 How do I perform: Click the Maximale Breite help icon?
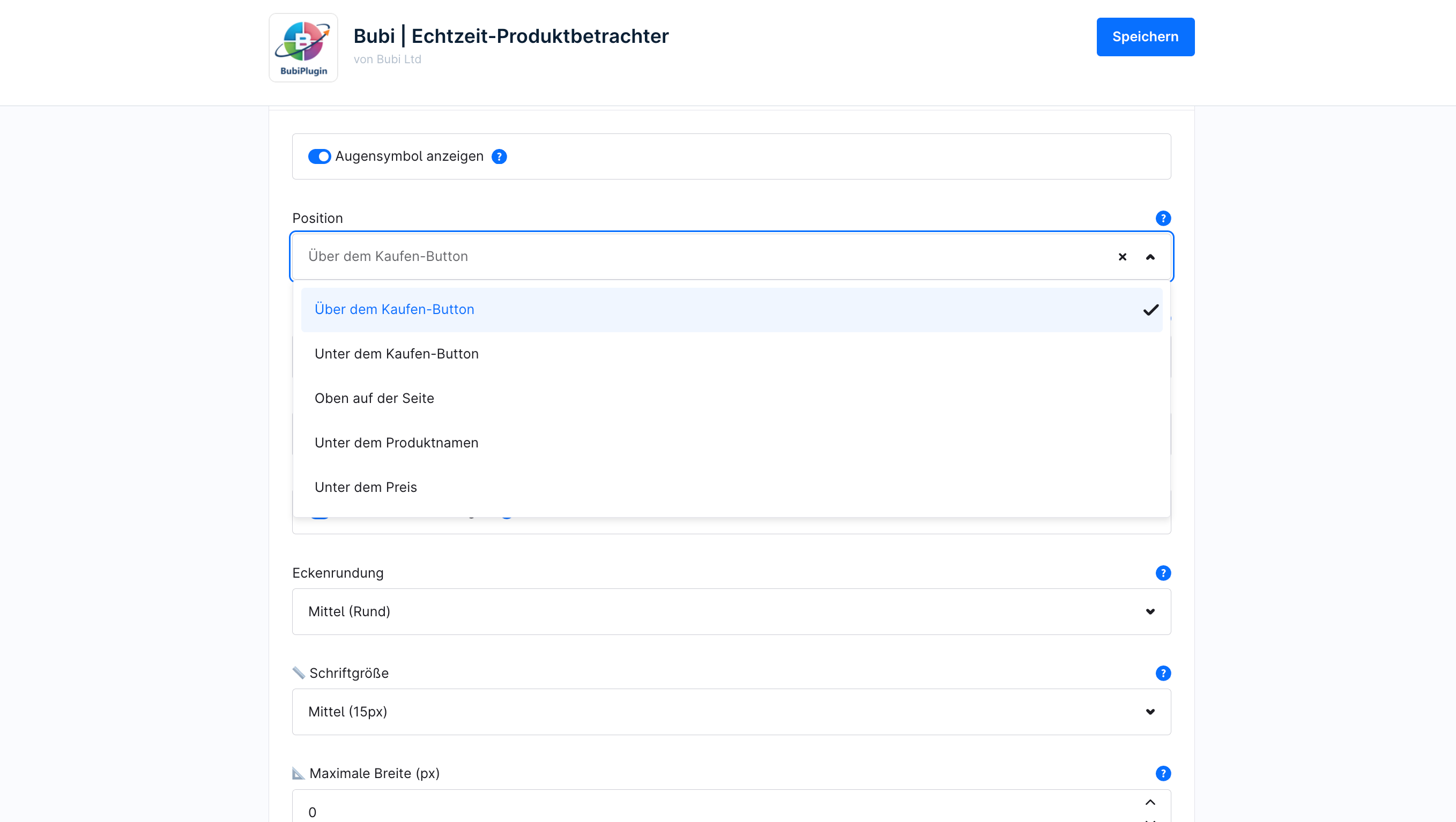[1163, 773]
